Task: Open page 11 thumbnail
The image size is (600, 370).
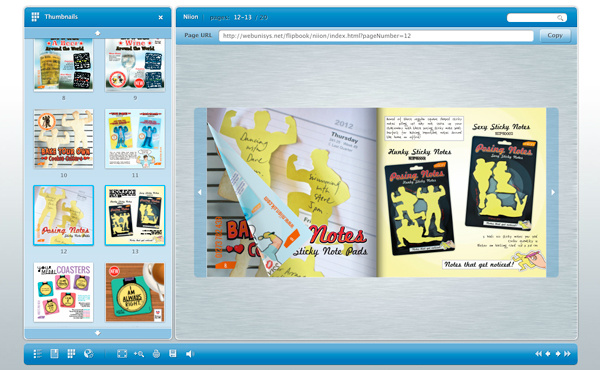Action: tap(135, 139)
